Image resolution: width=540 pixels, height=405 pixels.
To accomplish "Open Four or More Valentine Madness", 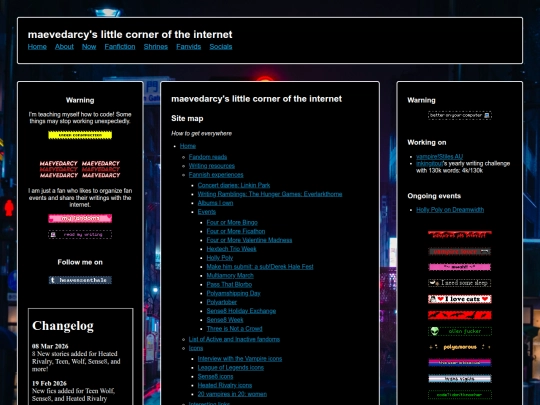I will pos(249,240).
